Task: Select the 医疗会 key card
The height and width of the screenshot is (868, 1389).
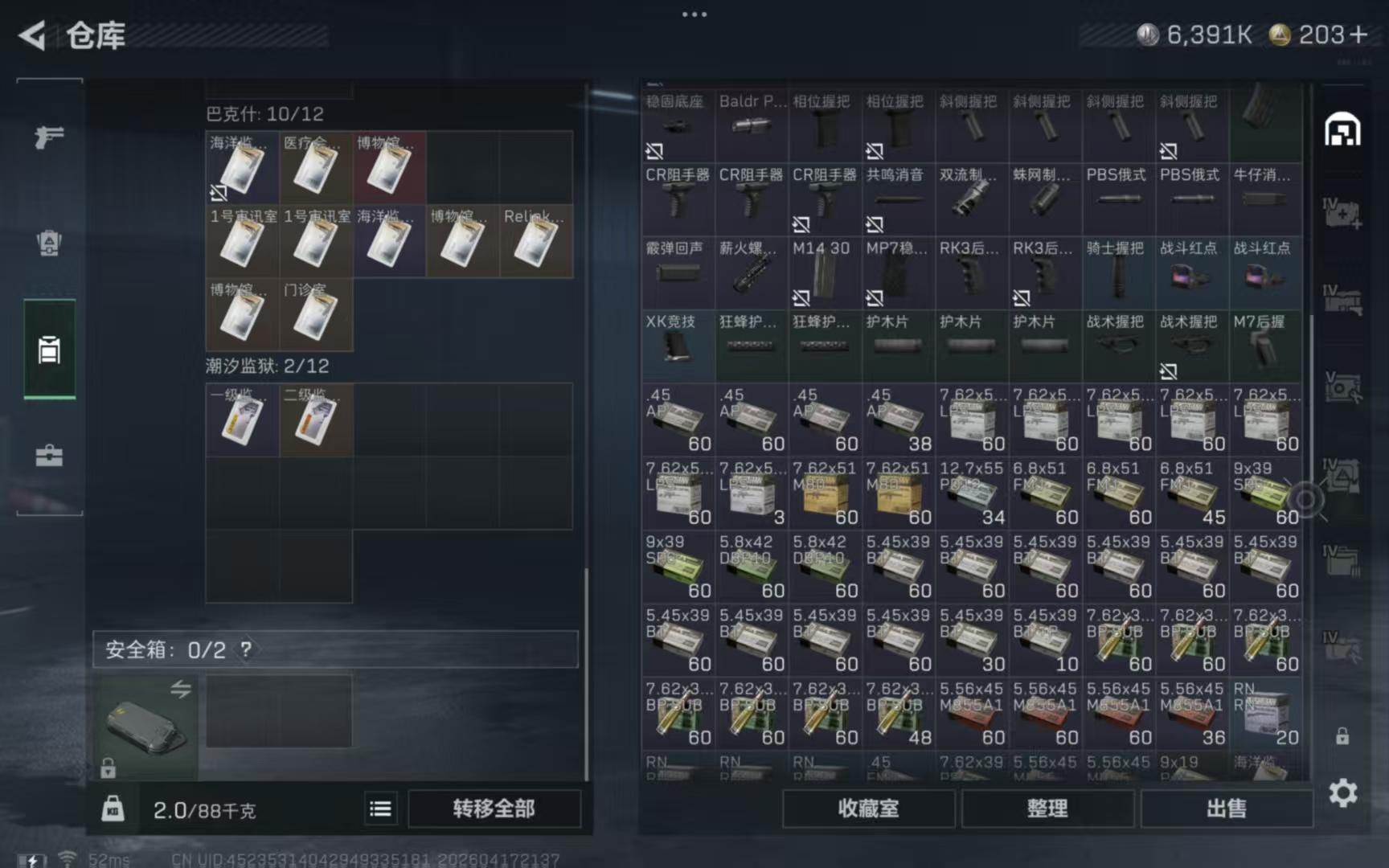Action: [316, 167]
